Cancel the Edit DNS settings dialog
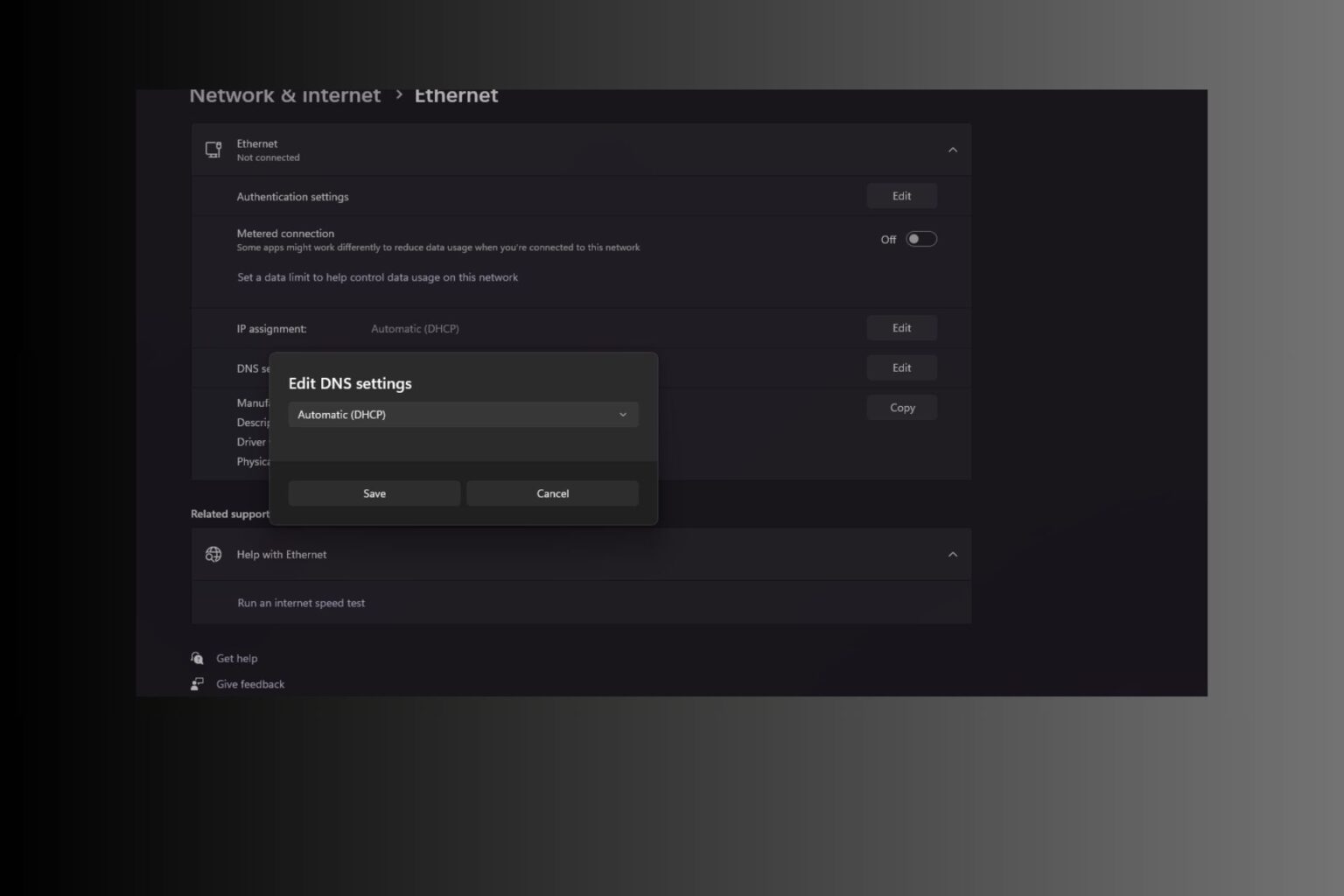The width and height of the screenshot is (1344, 896). (552, 493)
